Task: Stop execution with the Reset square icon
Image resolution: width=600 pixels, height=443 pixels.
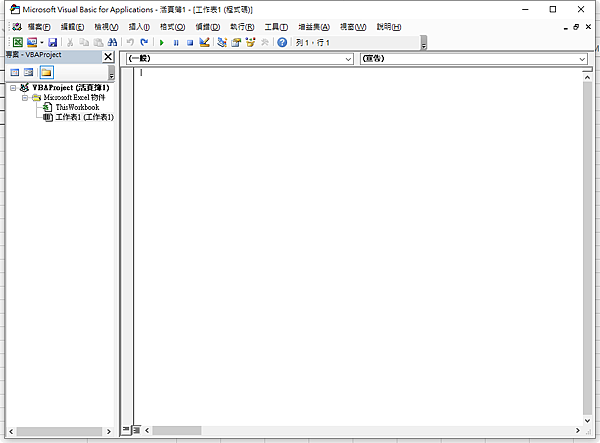Action: coord(190,42)
